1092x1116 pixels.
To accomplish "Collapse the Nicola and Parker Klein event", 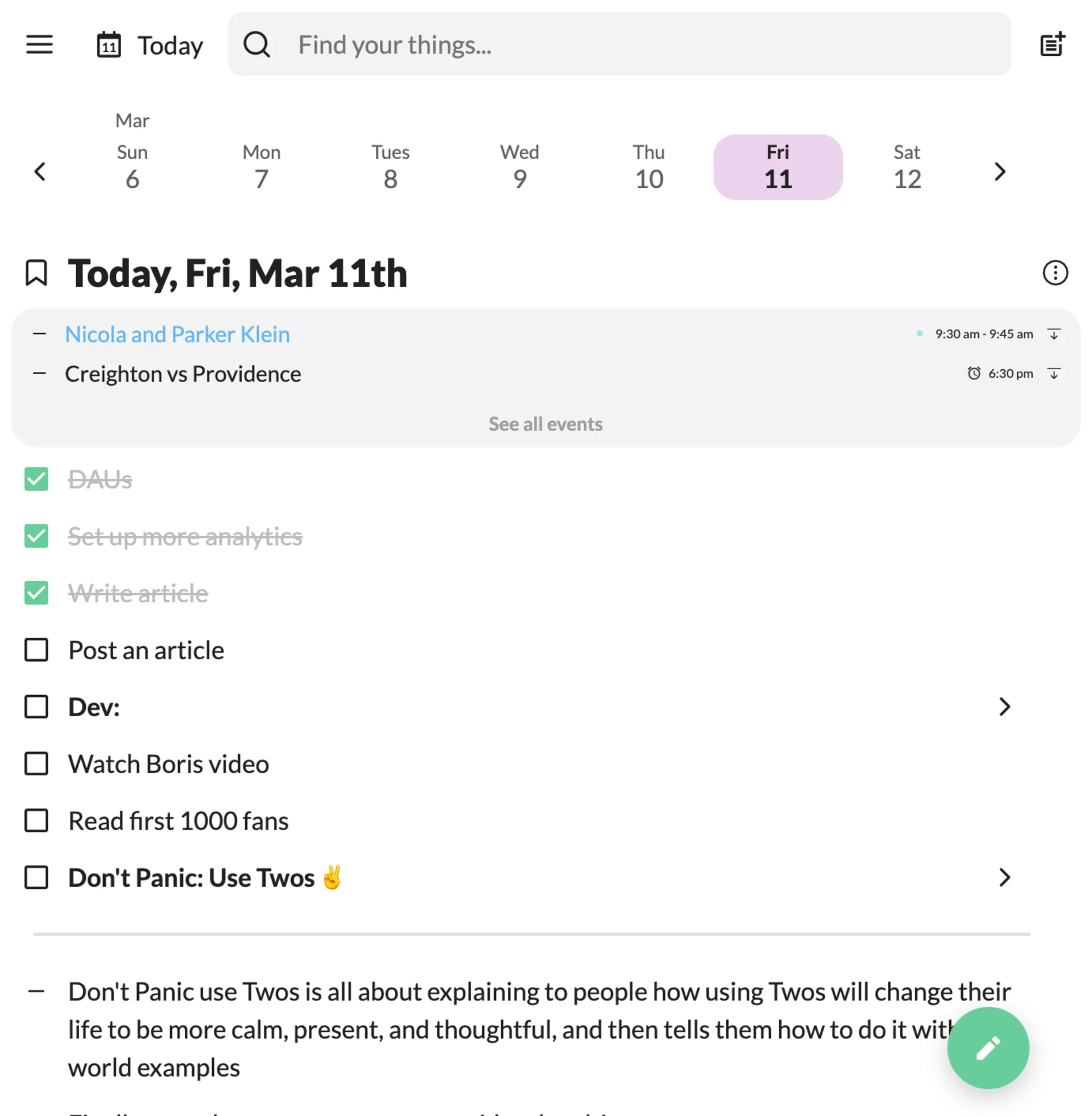I will pyautogui.click(x=39, y=334).
